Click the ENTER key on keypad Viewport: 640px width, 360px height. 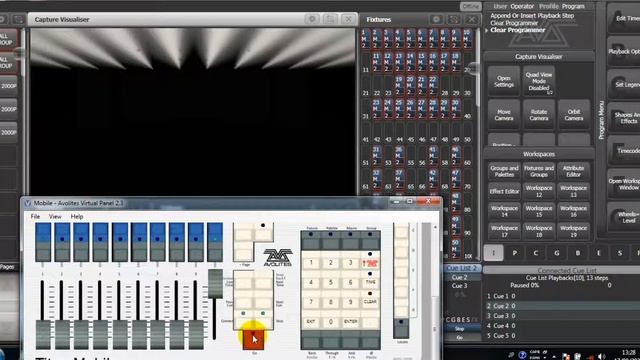351,322
